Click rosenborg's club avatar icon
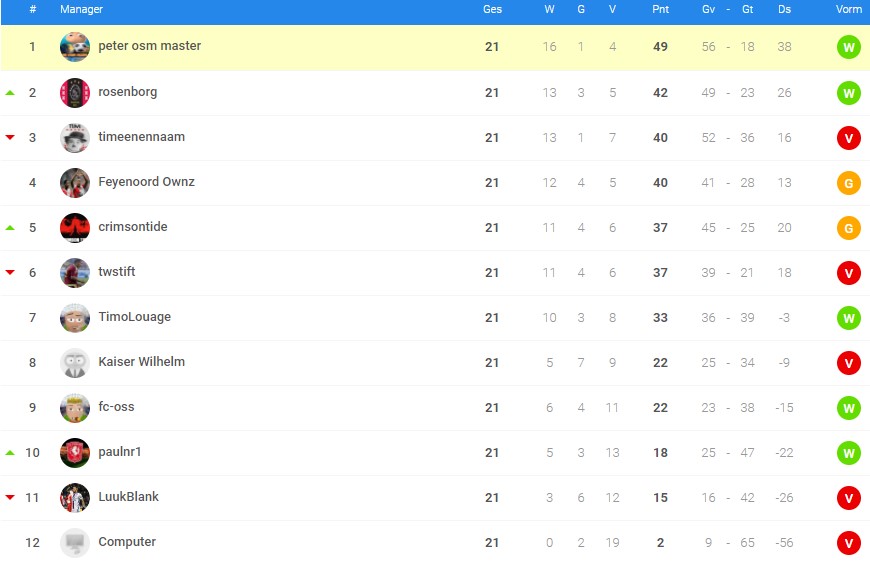The image size is (870, 565). (75, 93)
